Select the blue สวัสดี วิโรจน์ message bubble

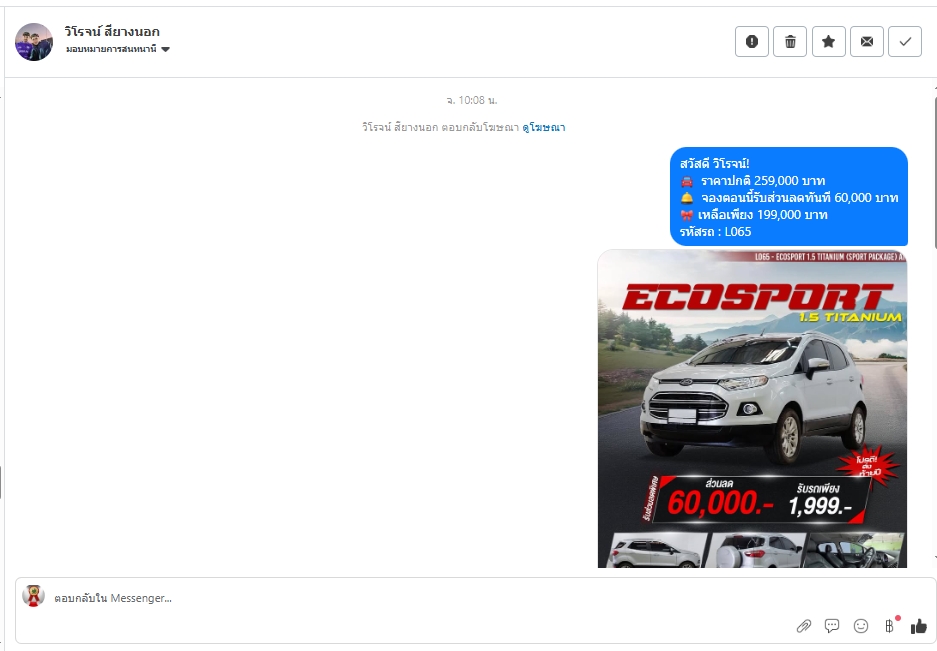coord(789,197)
